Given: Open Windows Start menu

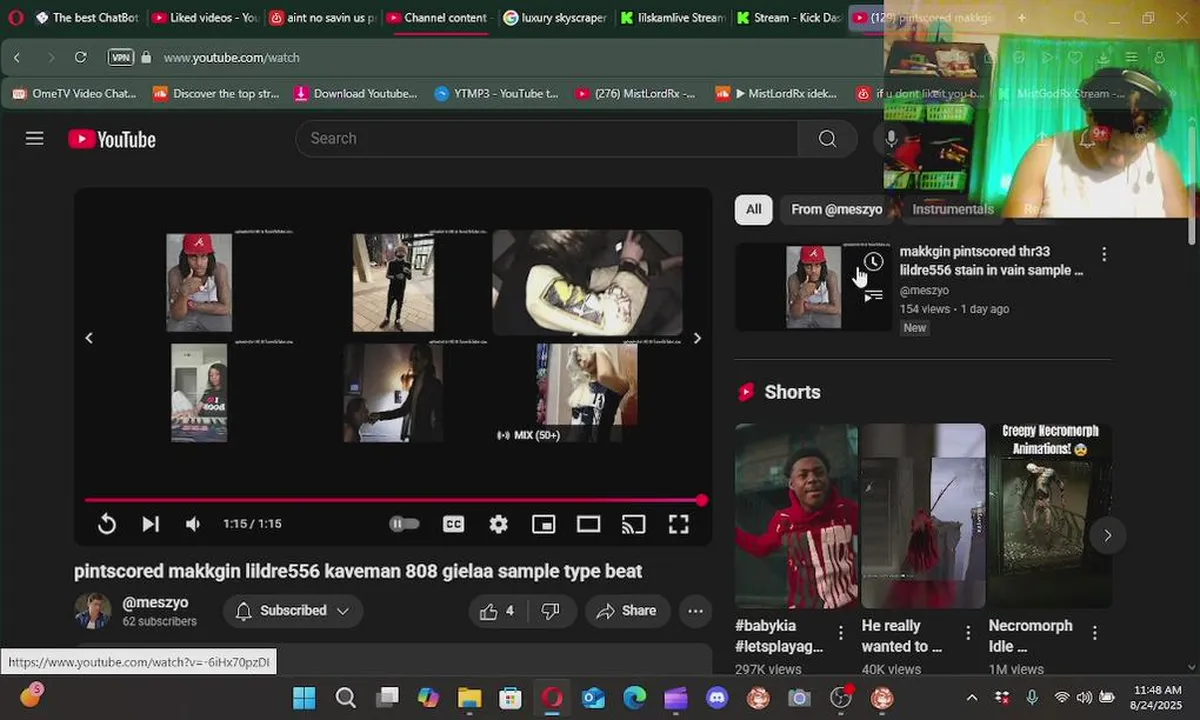Looking at the screenshot, I should 304,698.
